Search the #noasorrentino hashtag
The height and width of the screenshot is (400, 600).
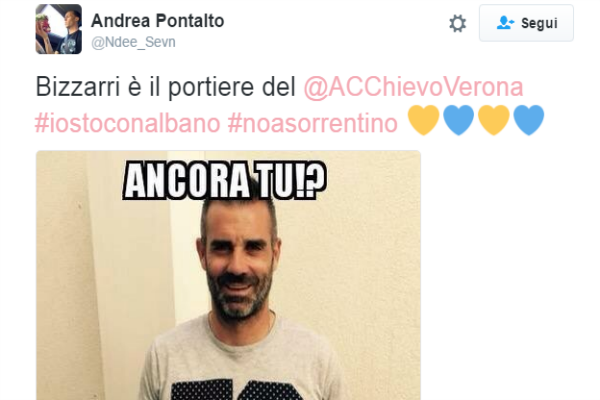(313, 123)
